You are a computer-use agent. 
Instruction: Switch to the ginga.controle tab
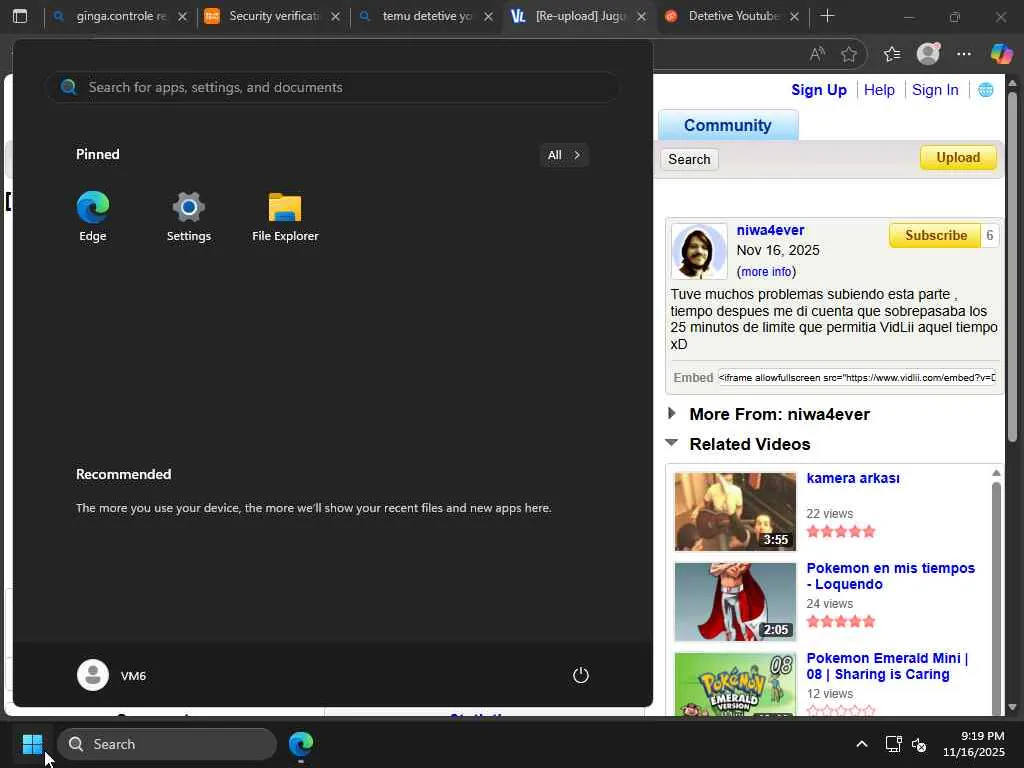click(120, 16)
